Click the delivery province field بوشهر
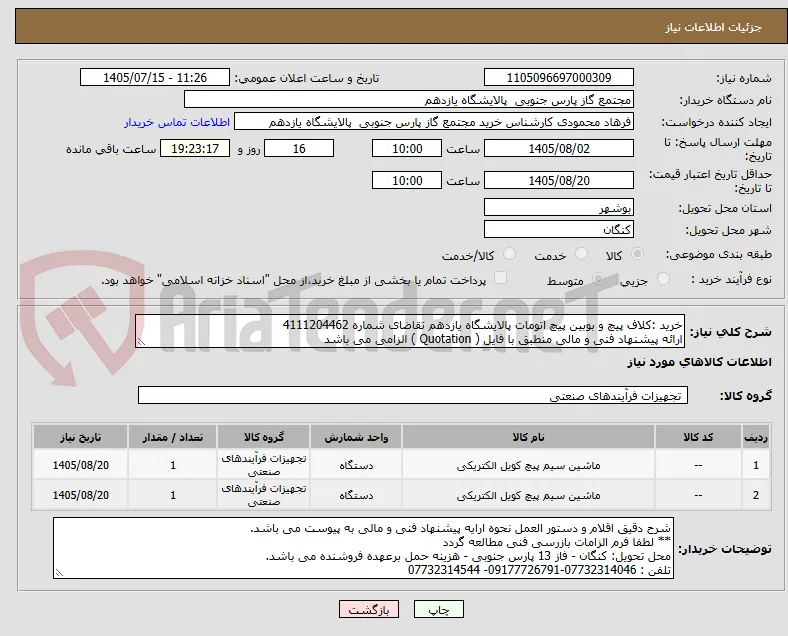Image resolution: width=788 pixels, height=636 pixels. [559, 207]
